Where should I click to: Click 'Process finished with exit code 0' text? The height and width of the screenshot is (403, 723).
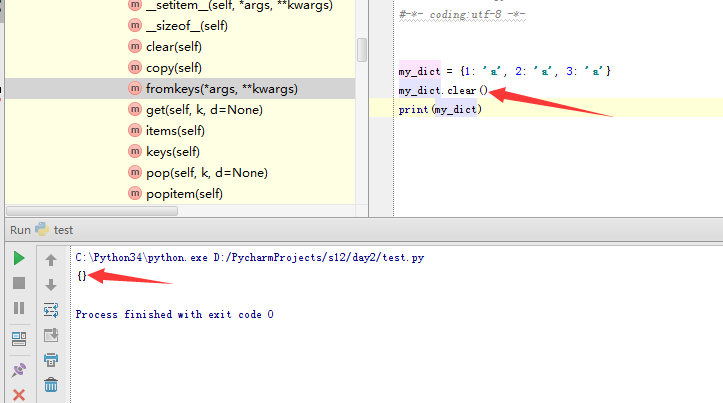174,314
